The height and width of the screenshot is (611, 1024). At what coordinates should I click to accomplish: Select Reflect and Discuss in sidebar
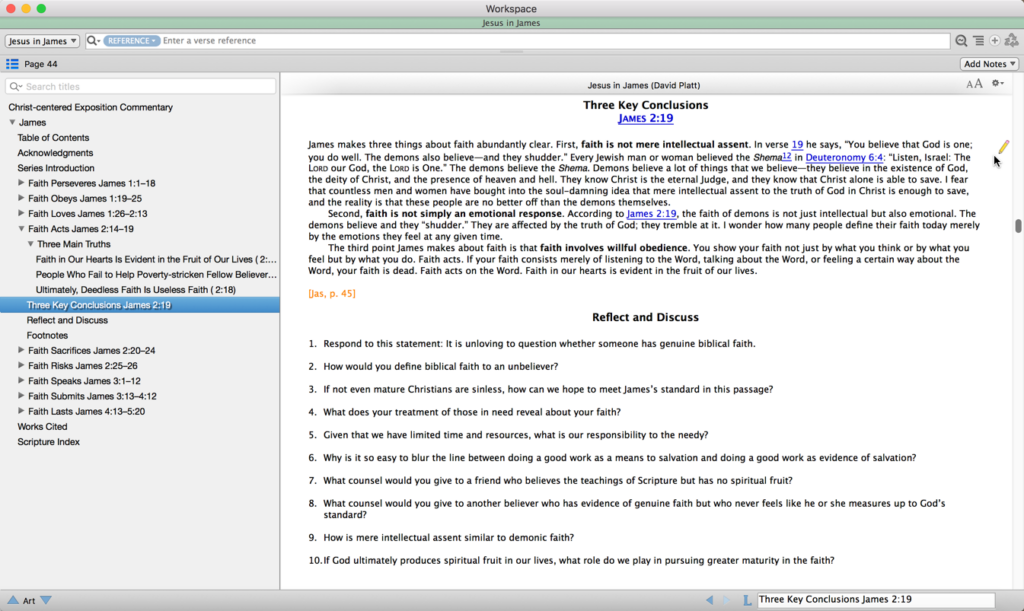67,320
